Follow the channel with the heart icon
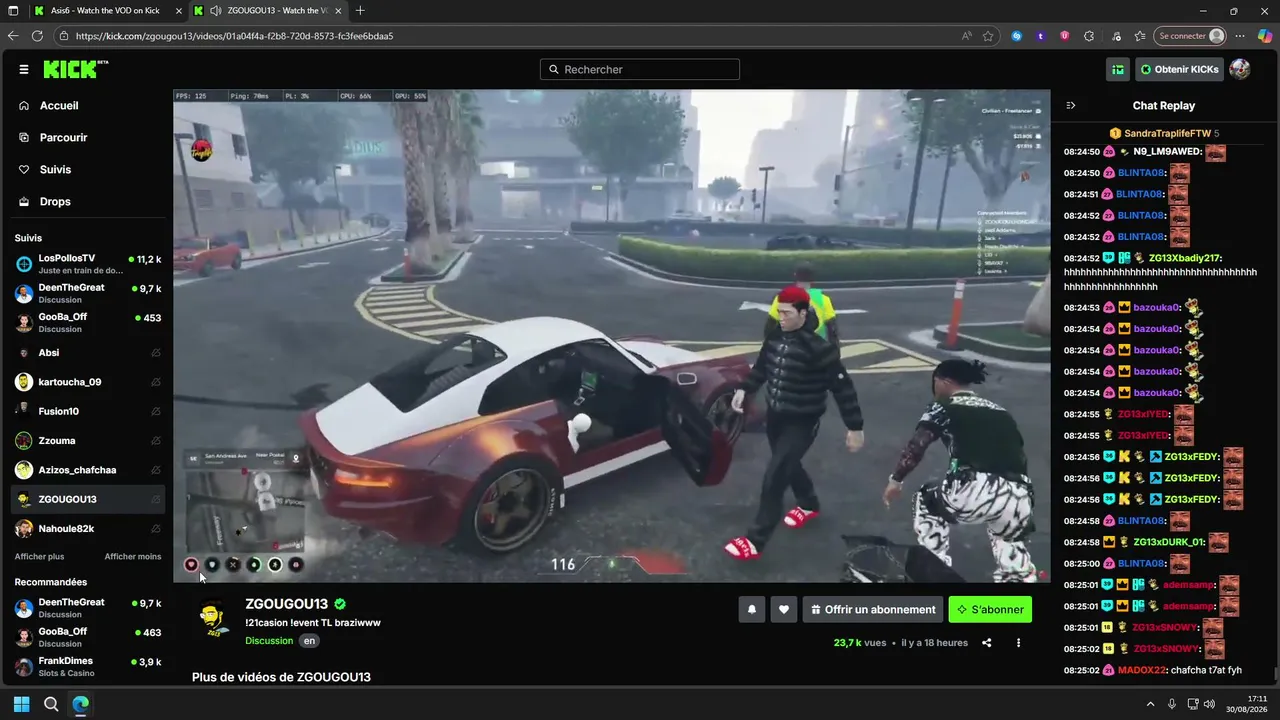 (x=784, y=609)
